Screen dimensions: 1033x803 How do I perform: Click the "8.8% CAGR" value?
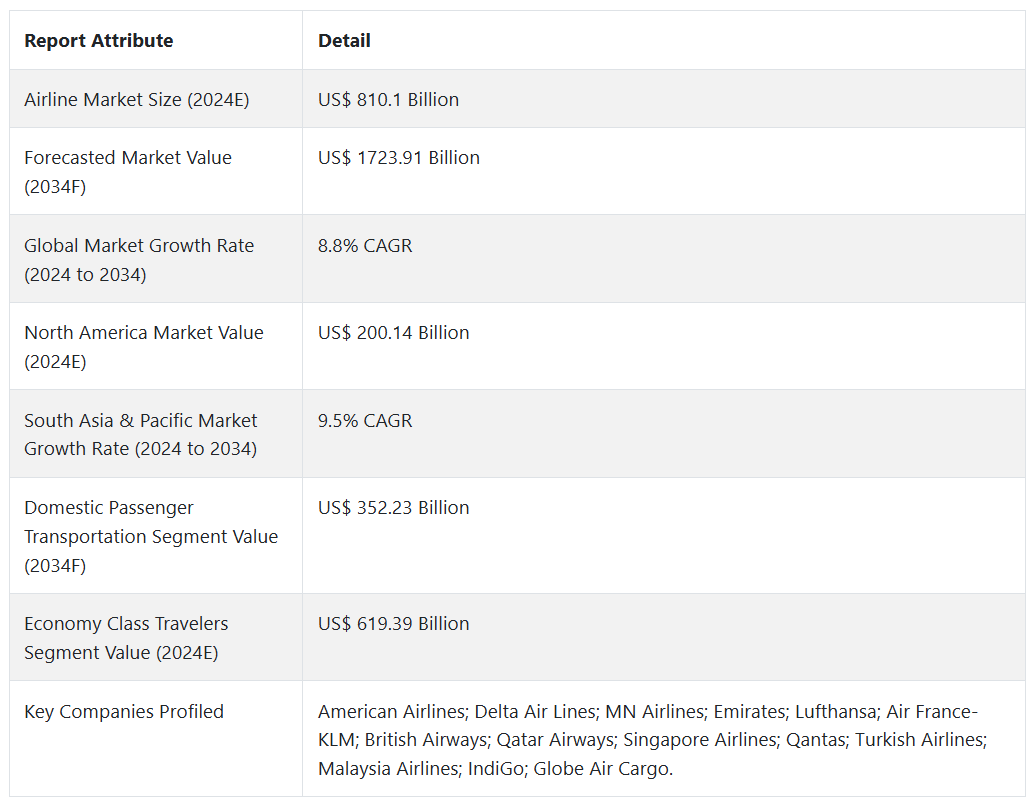click(365, 246)
